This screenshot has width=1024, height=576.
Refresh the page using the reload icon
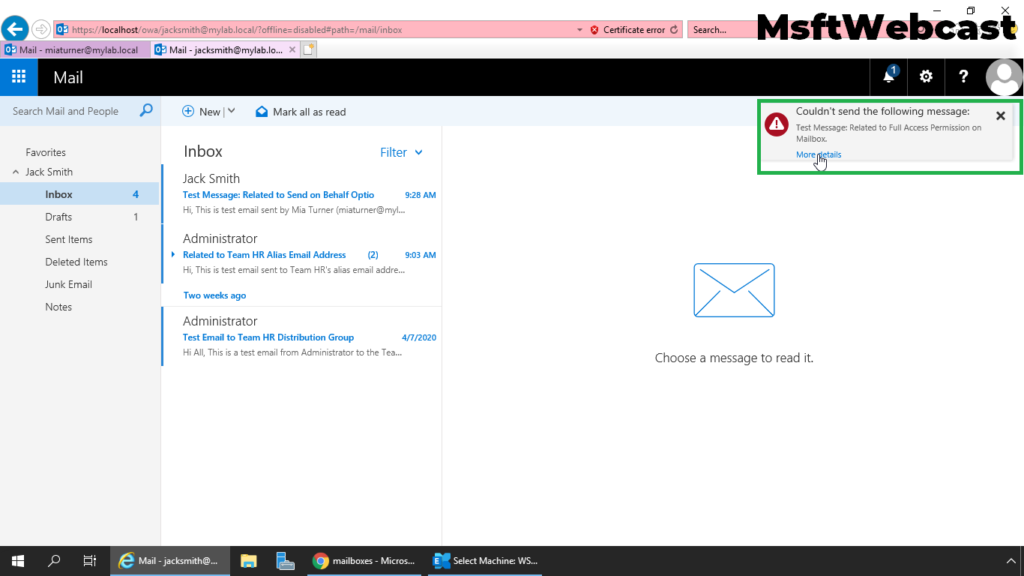tap(674, 29)
